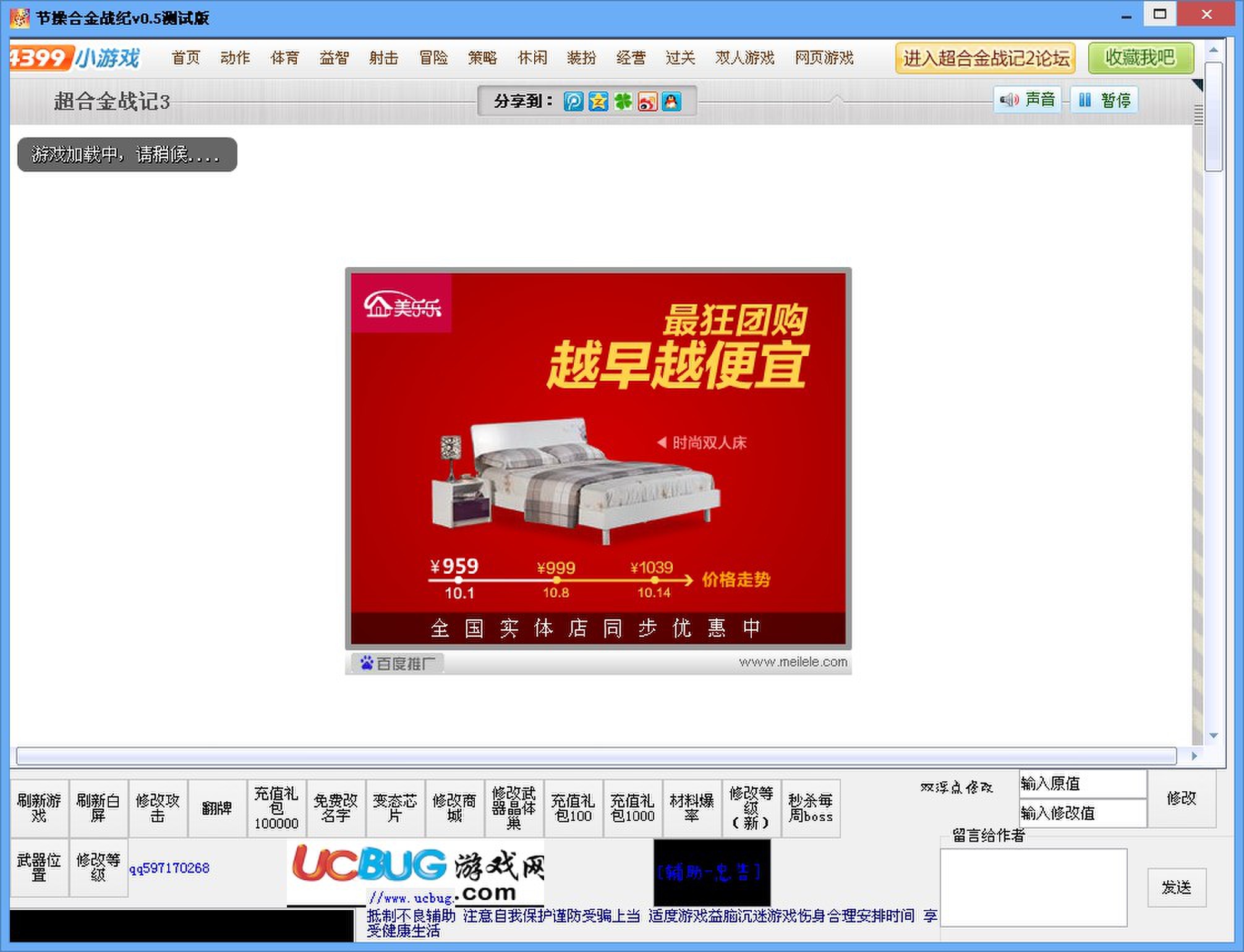Pause the game with 暂停 button
This screenshot has width=1244, height=952.
coord(1104,100)
